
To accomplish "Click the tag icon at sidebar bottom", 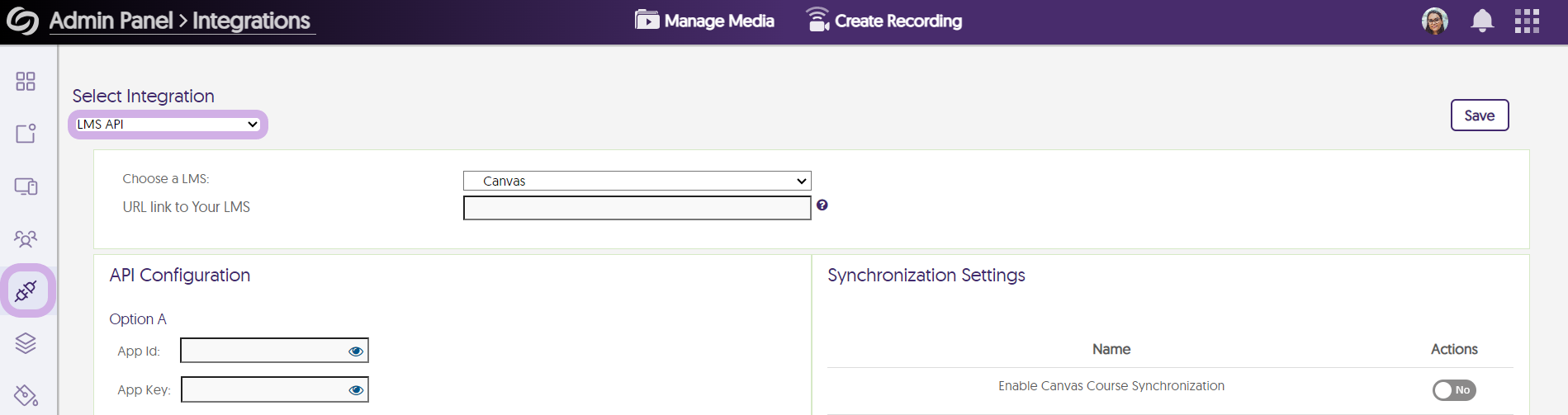I will [26, 395].
